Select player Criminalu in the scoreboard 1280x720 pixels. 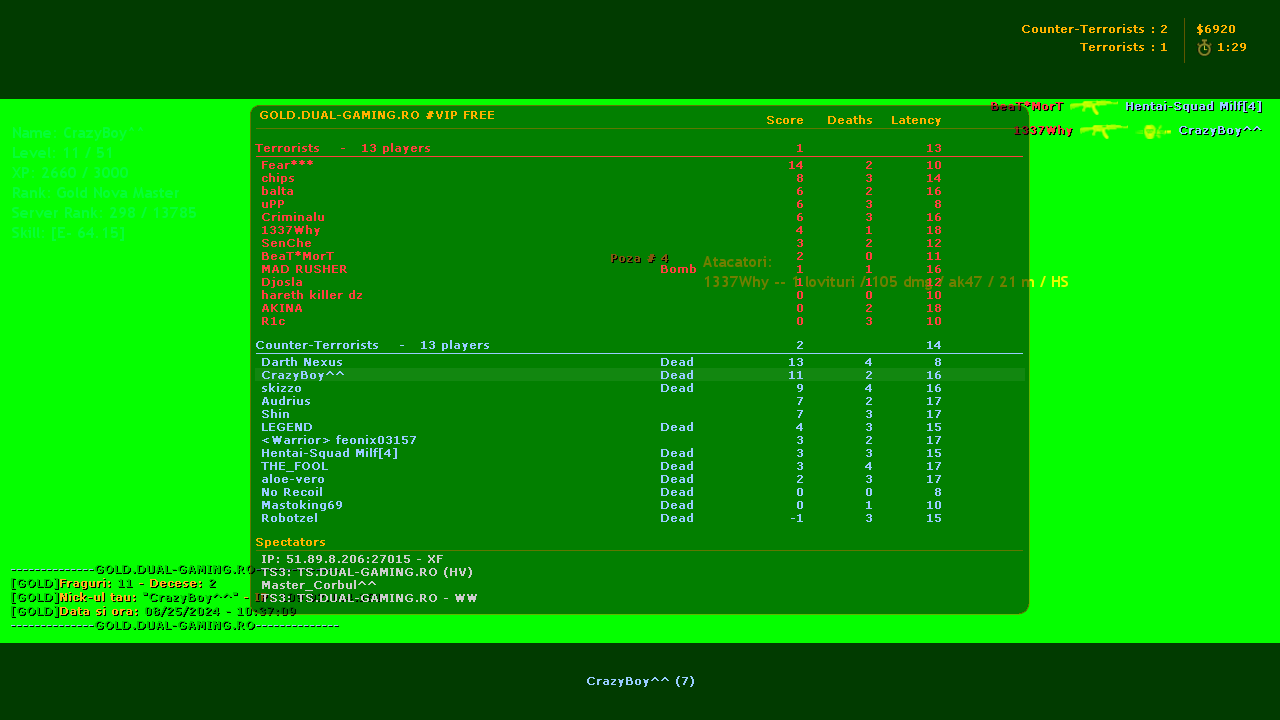coord(293,217)
